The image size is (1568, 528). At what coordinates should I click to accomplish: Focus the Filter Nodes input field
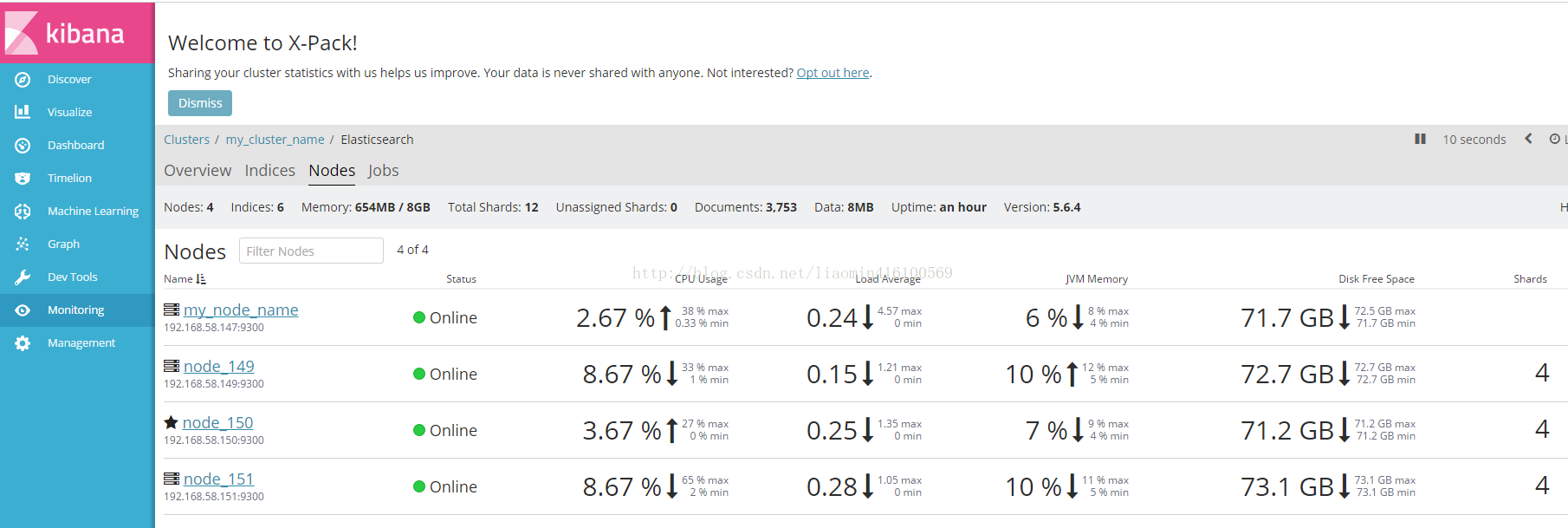click(311, 251)
